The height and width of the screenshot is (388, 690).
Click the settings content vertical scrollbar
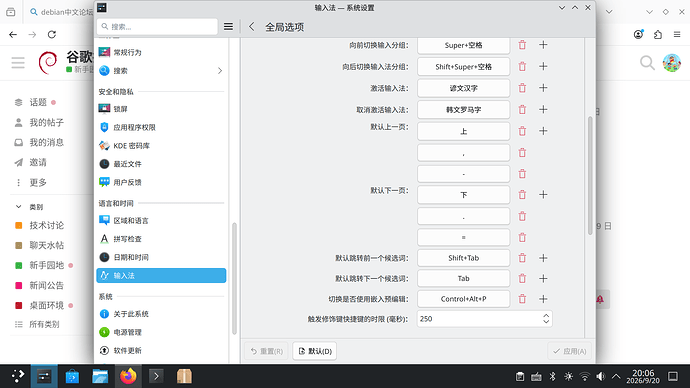click(590, 176)
